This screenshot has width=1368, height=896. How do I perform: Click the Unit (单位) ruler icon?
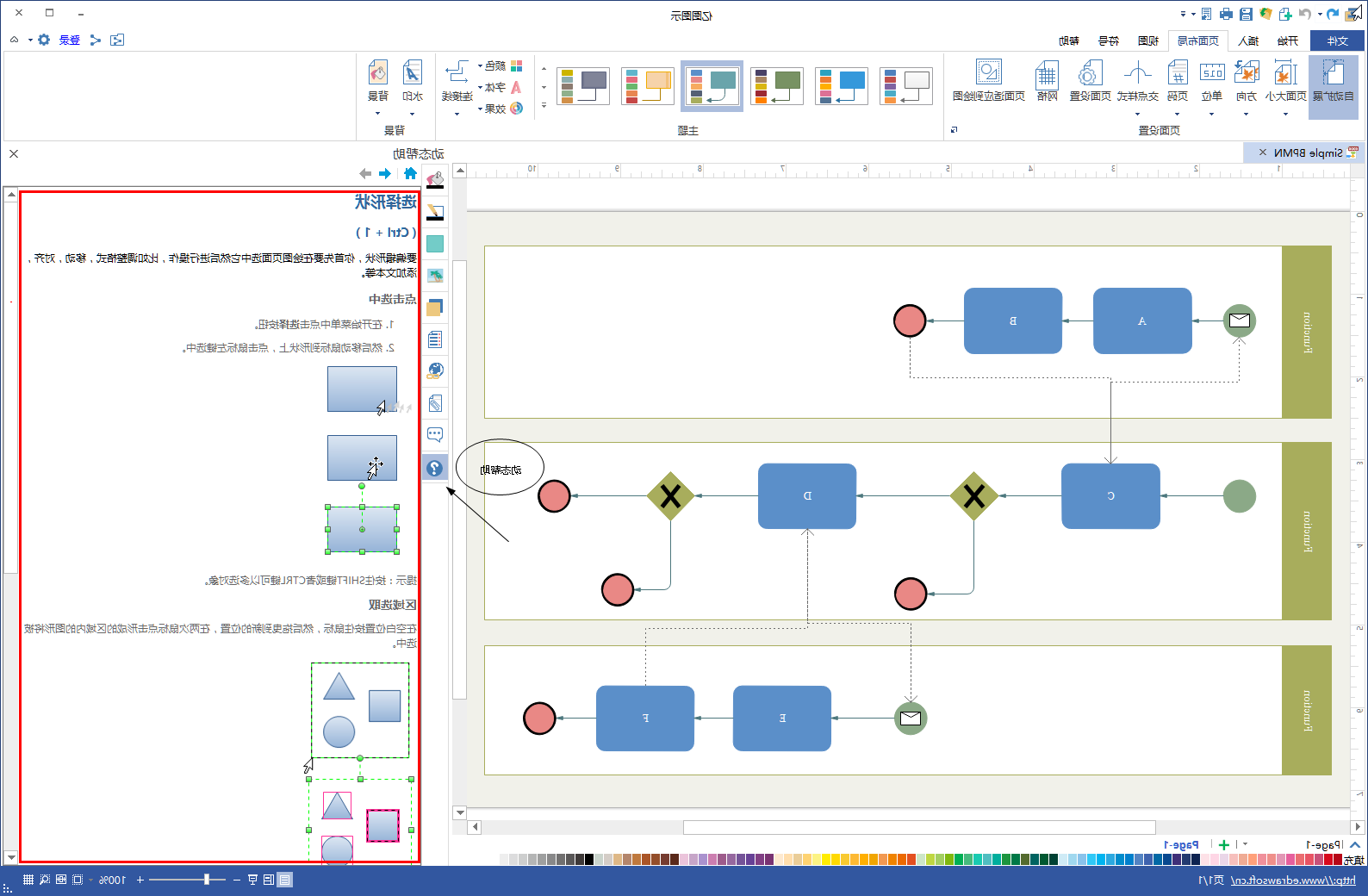tap(1212, 72)
